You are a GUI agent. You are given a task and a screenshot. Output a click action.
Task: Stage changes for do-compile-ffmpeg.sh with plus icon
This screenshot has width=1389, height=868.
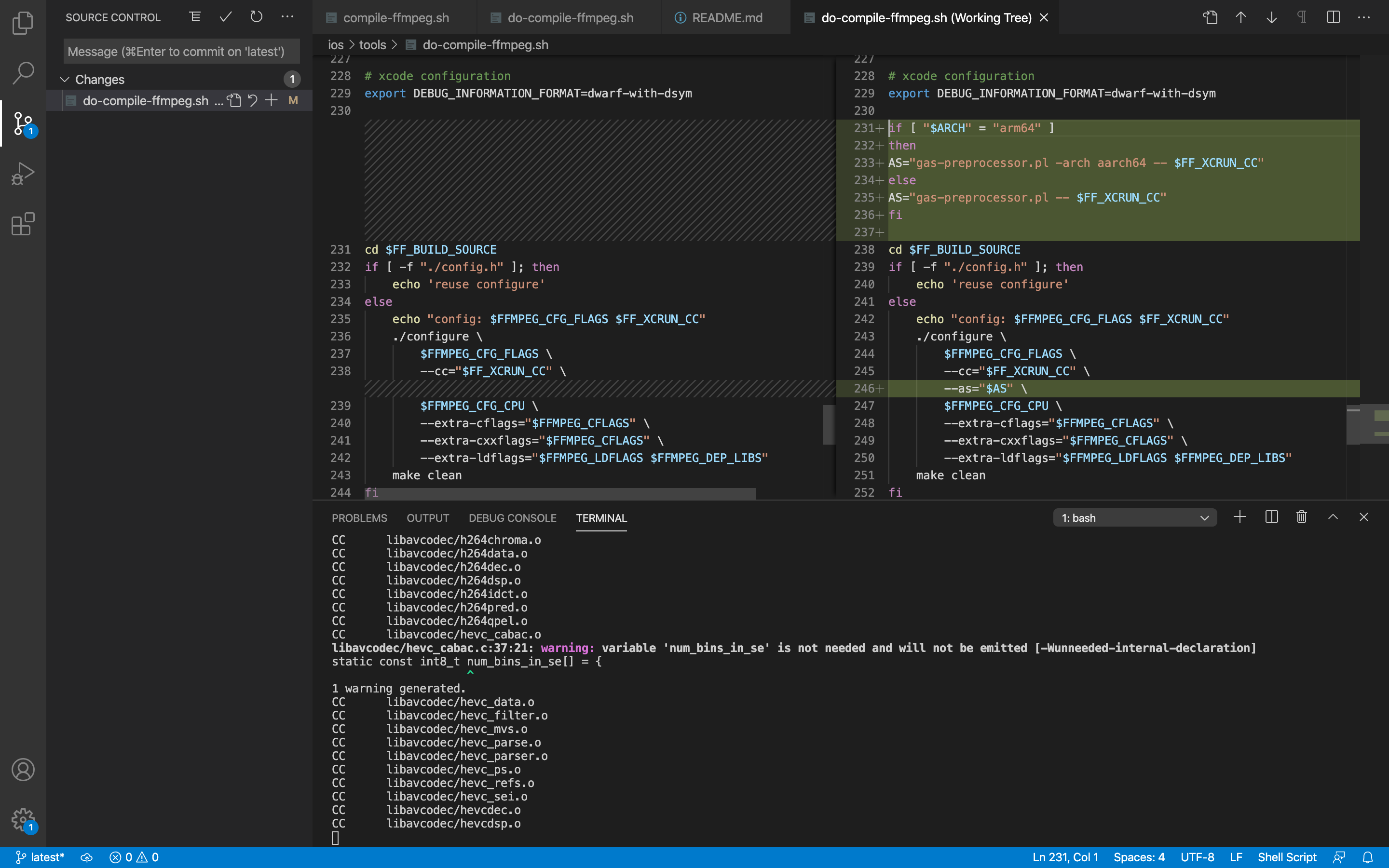click(272, 100)
